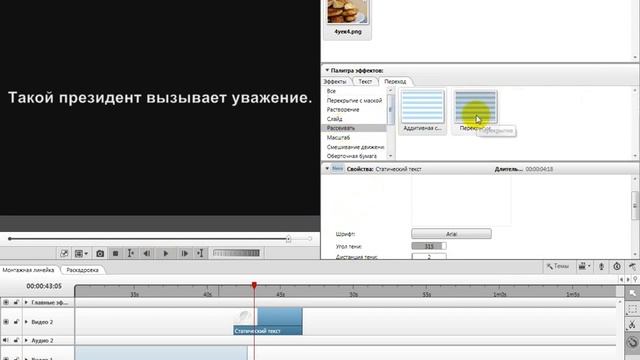Select the Масштаб category
This screenshot has width=640, height=360.
pyautogui.click(x=338, y=138)
